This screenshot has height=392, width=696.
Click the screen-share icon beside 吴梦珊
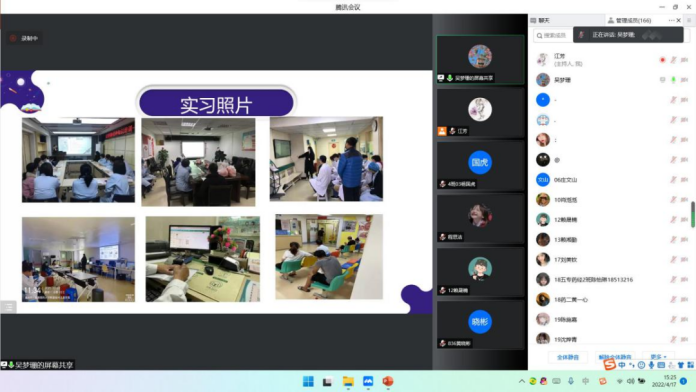pos(662,80)
